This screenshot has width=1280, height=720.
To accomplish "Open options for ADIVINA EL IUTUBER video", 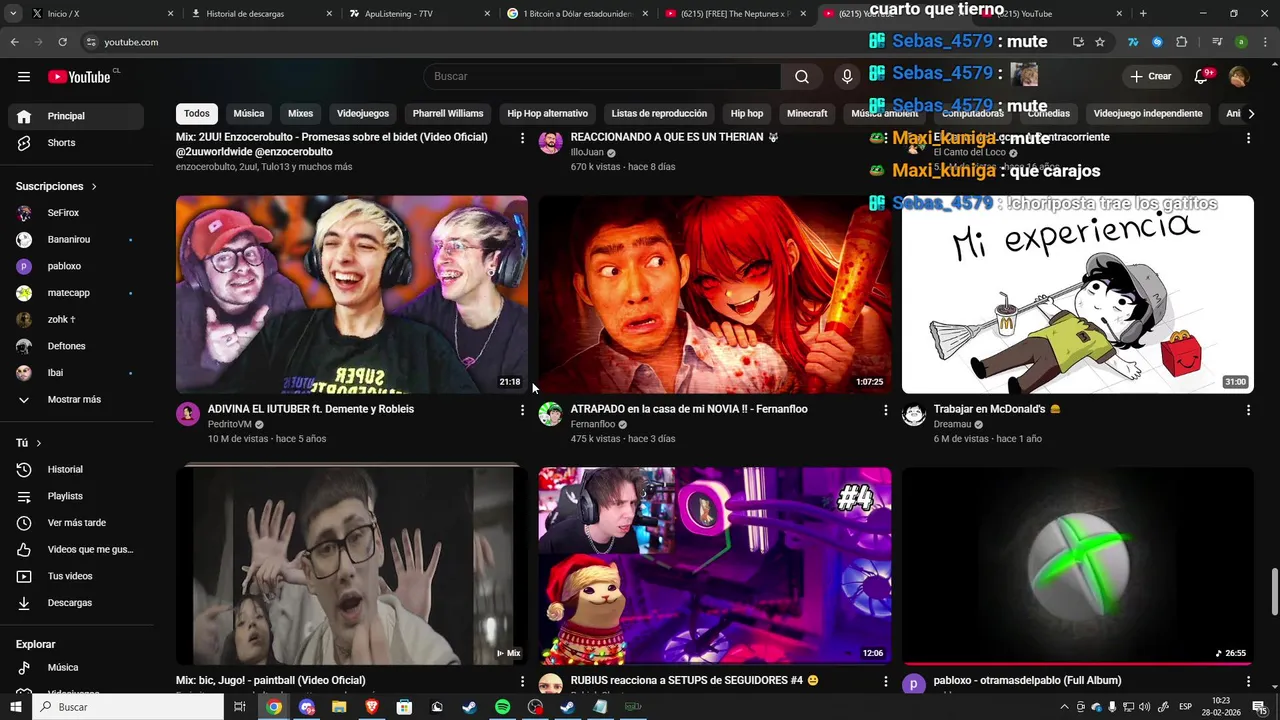I will (522, 410).
